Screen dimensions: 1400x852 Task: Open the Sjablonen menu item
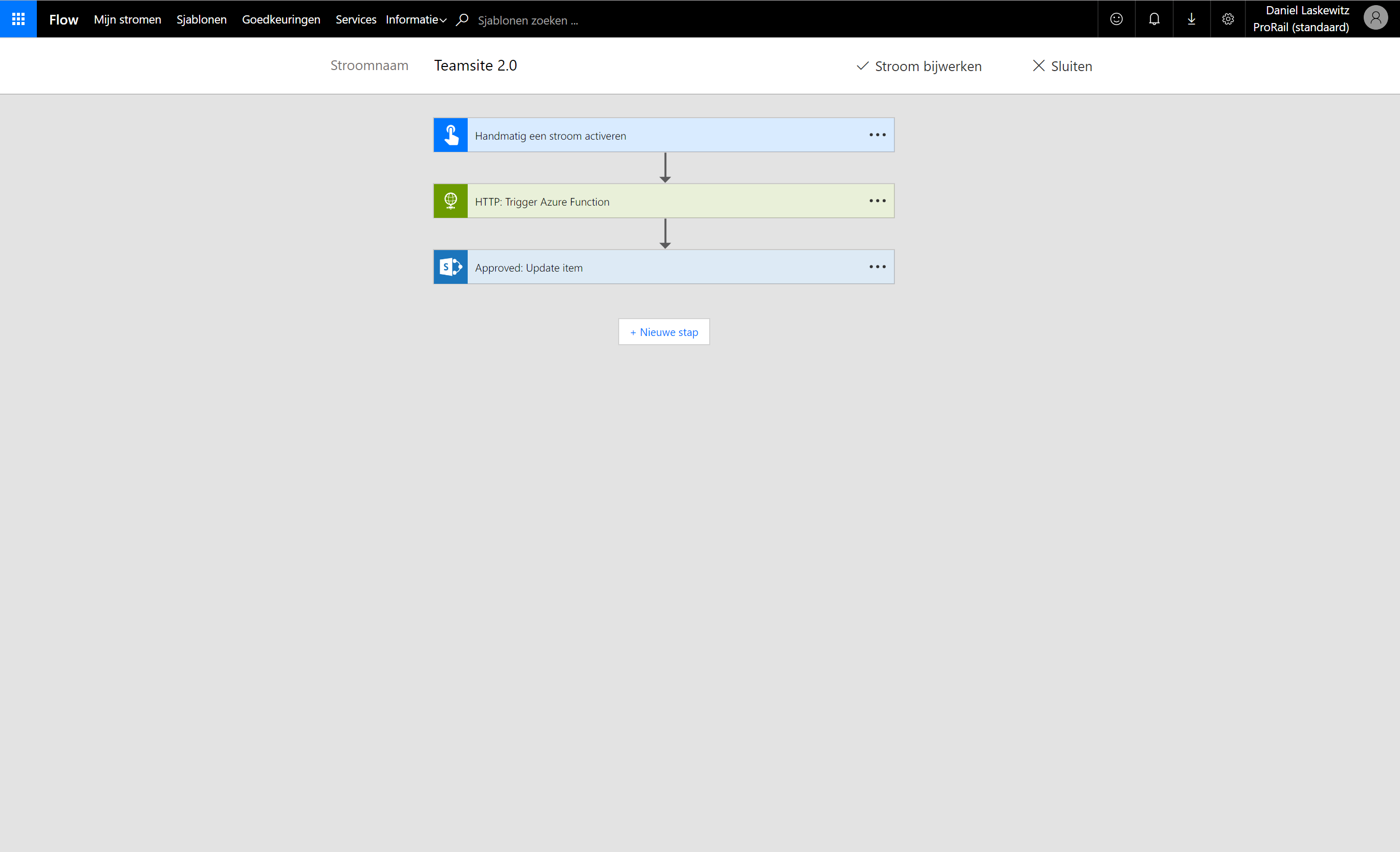tap(201, 20)
